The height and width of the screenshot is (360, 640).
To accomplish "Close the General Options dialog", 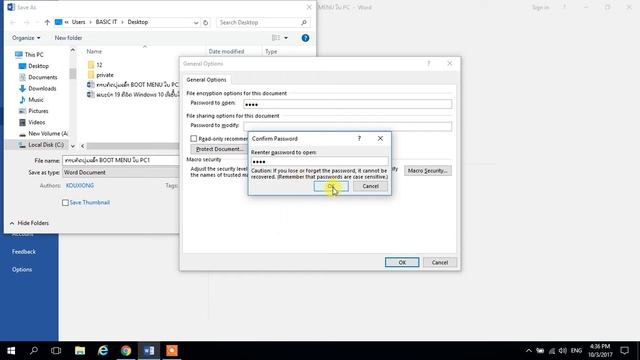I will pos(449,64).
